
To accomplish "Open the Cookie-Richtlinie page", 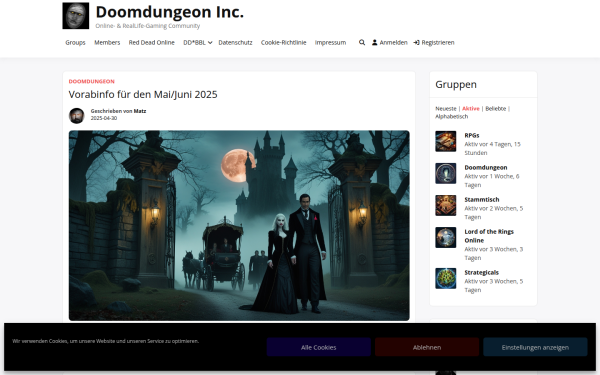I will [284, 42].
